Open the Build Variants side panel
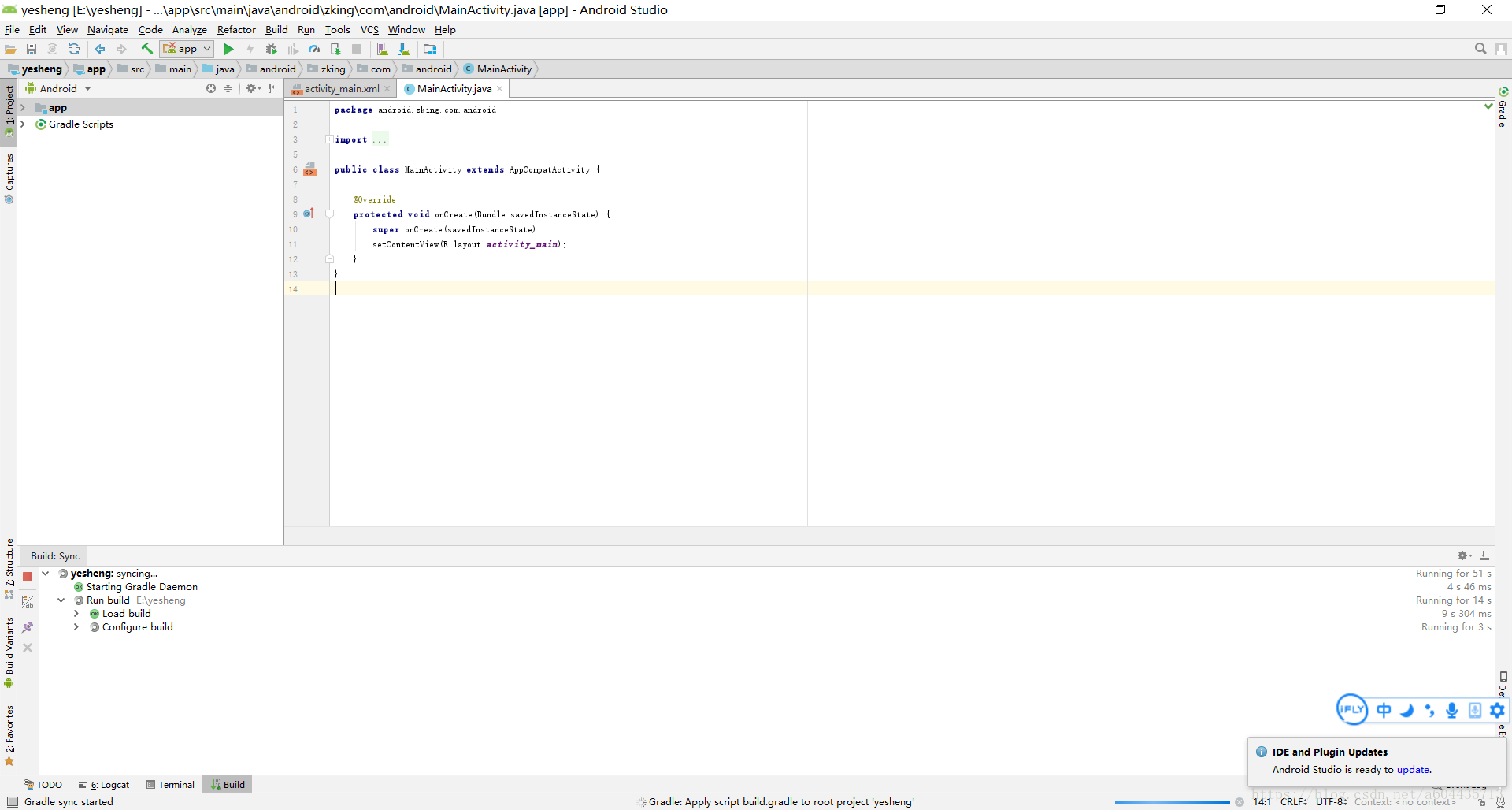The image size is (1512, 810). coord(9,653)
